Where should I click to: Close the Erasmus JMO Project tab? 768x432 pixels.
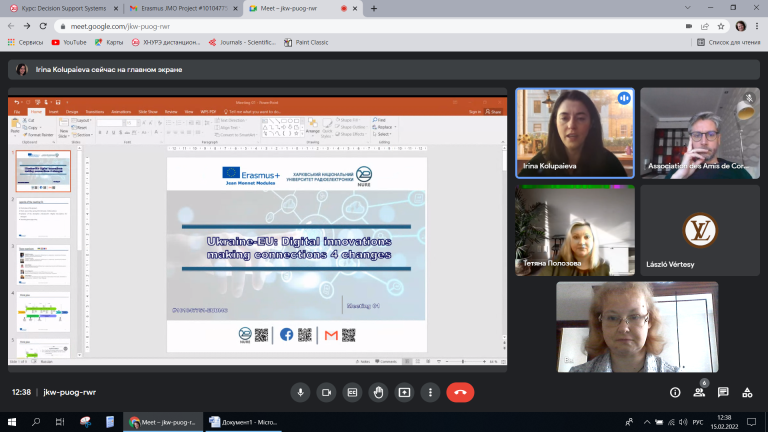tap(235, 8)
